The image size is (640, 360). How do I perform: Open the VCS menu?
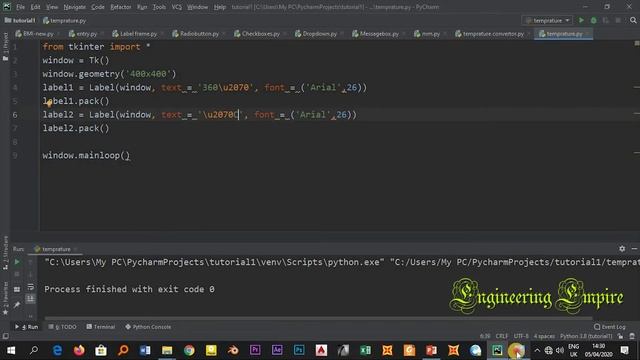tap(176, 7)
